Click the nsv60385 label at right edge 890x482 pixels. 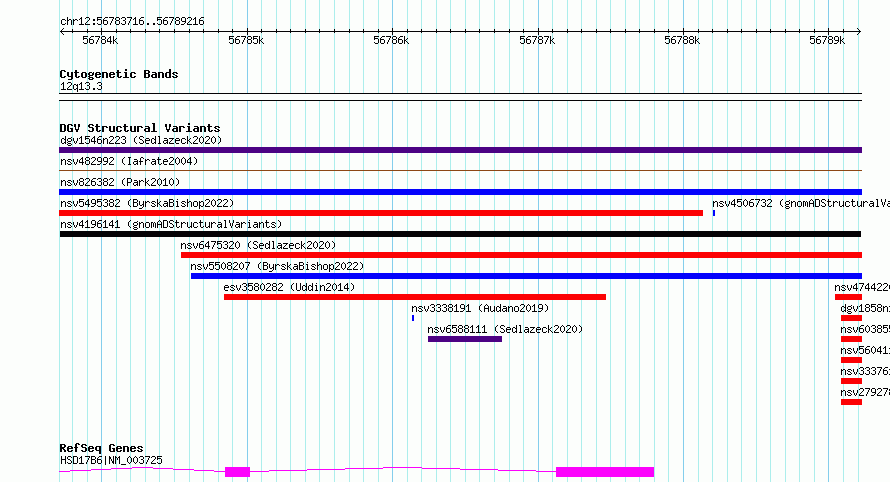[x=865, y=329]
